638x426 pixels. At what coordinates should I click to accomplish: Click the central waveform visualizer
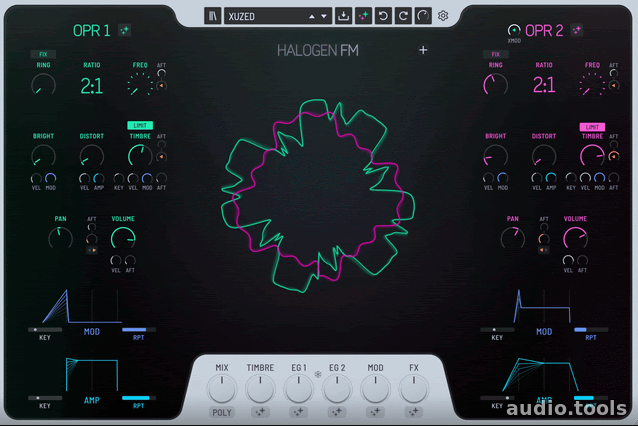[x=318, y=196]
